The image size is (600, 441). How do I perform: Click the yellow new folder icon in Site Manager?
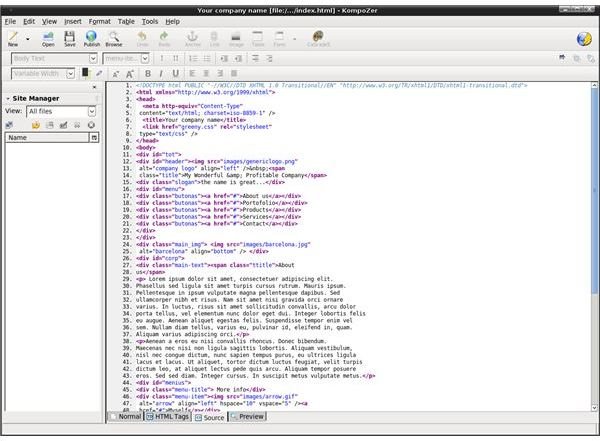click(36, 125)
